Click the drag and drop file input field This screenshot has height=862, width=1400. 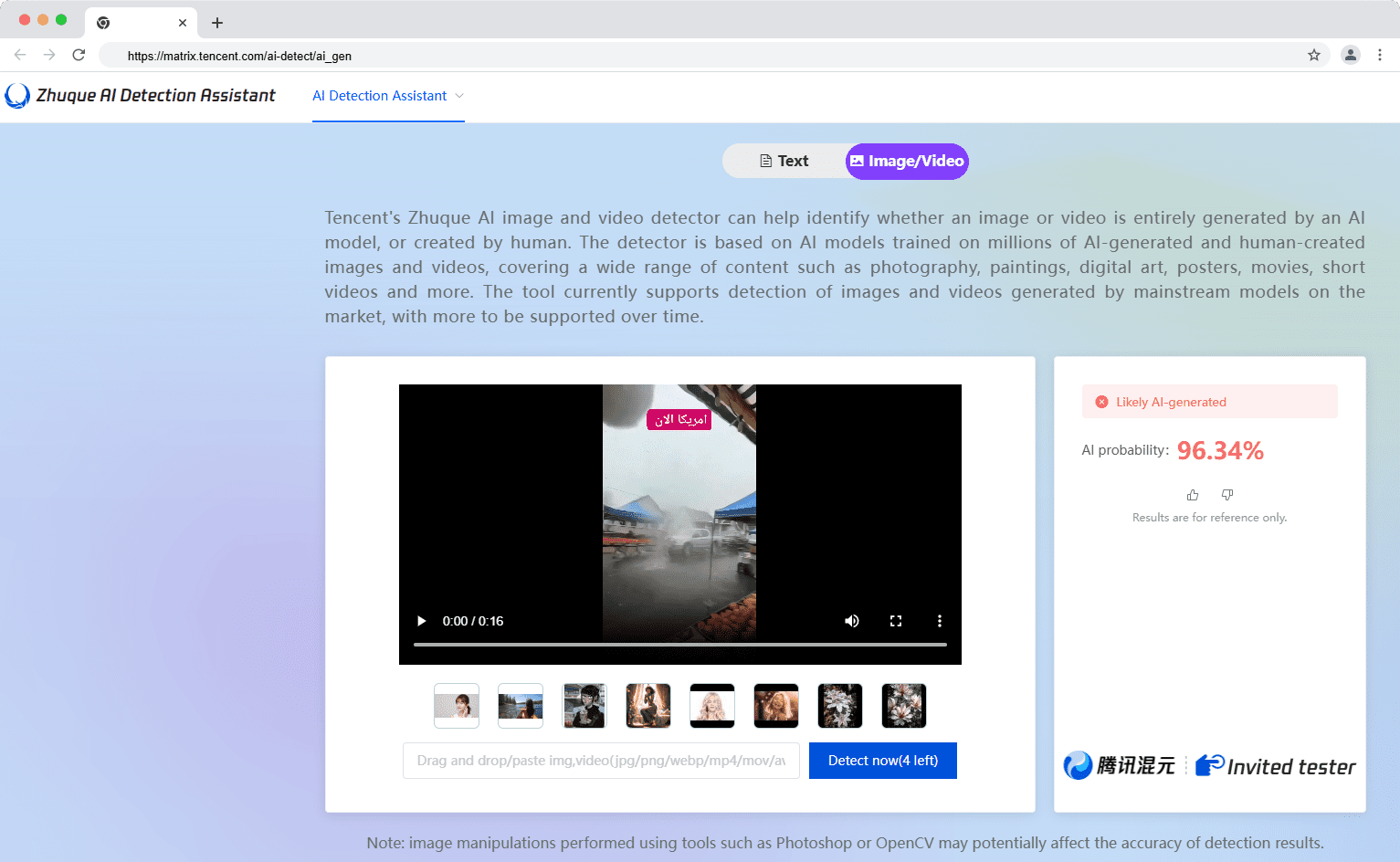click(601, 761)
